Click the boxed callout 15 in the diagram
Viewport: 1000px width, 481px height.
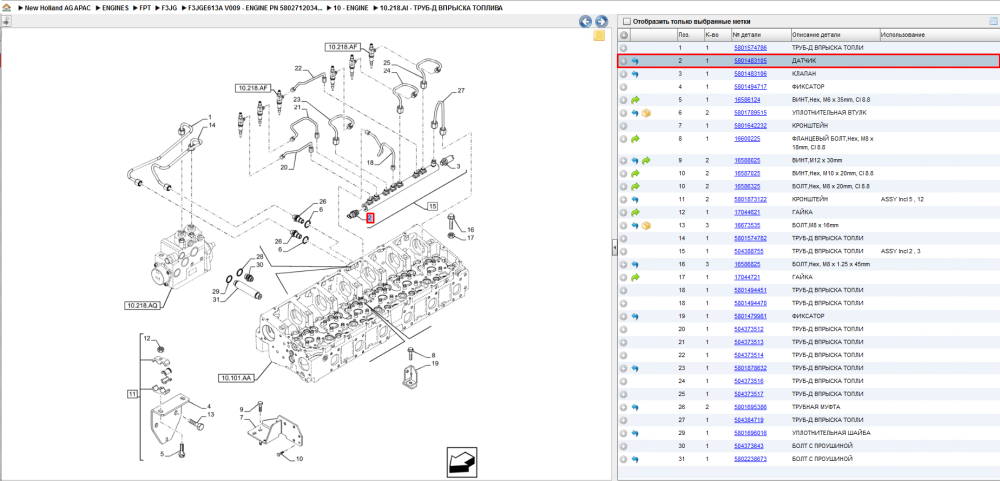click(x=432, y=207)
